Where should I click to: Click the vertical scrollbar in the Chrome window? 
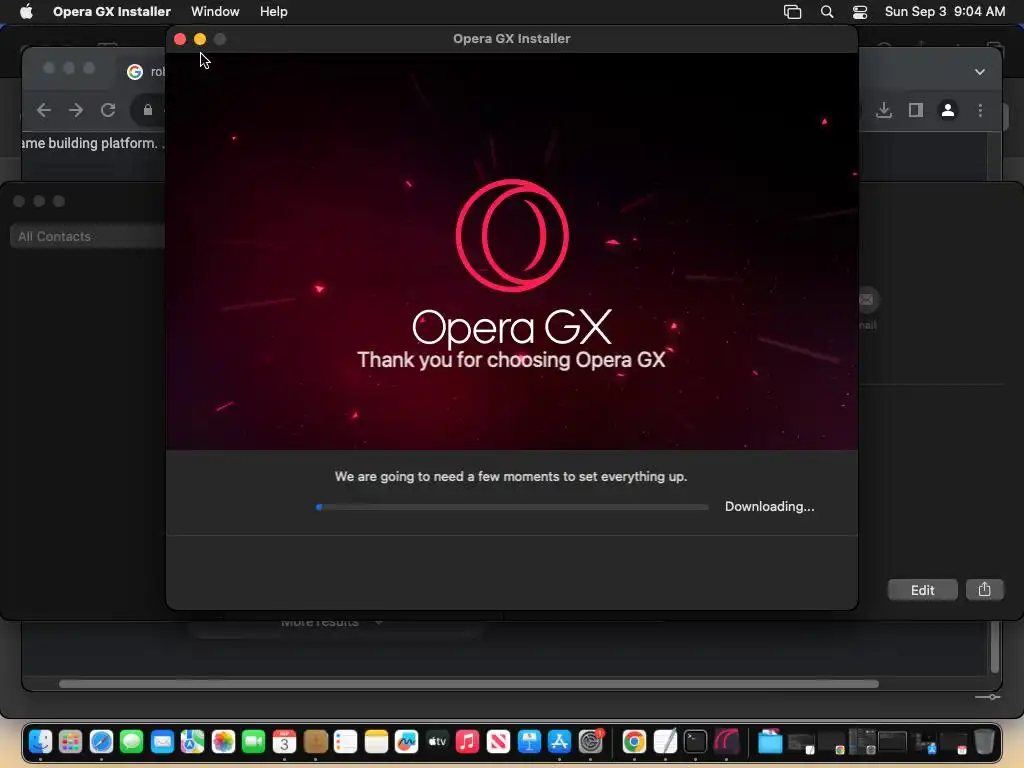point(995,647)
